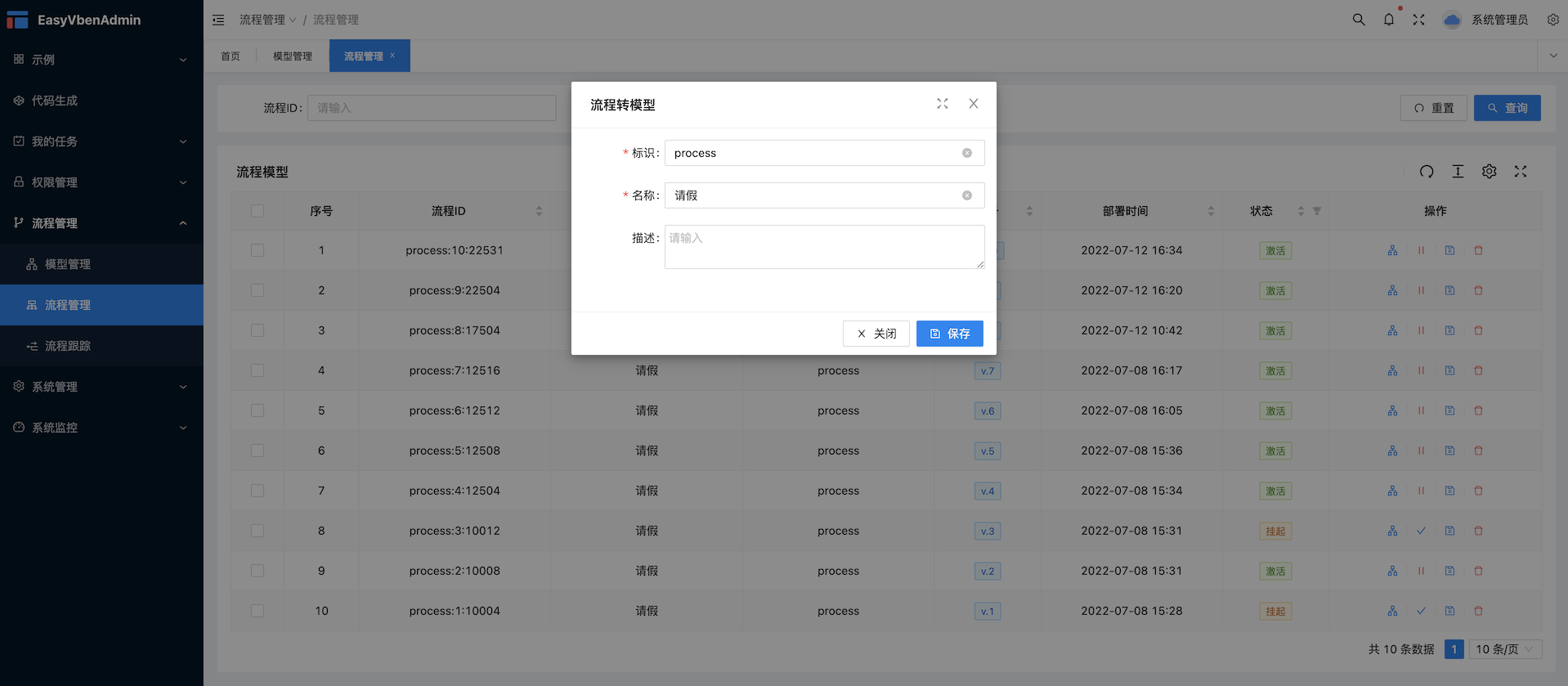1568x686 pixels.
Task: Click into the 名称 input field
Action: pos(825,195)
